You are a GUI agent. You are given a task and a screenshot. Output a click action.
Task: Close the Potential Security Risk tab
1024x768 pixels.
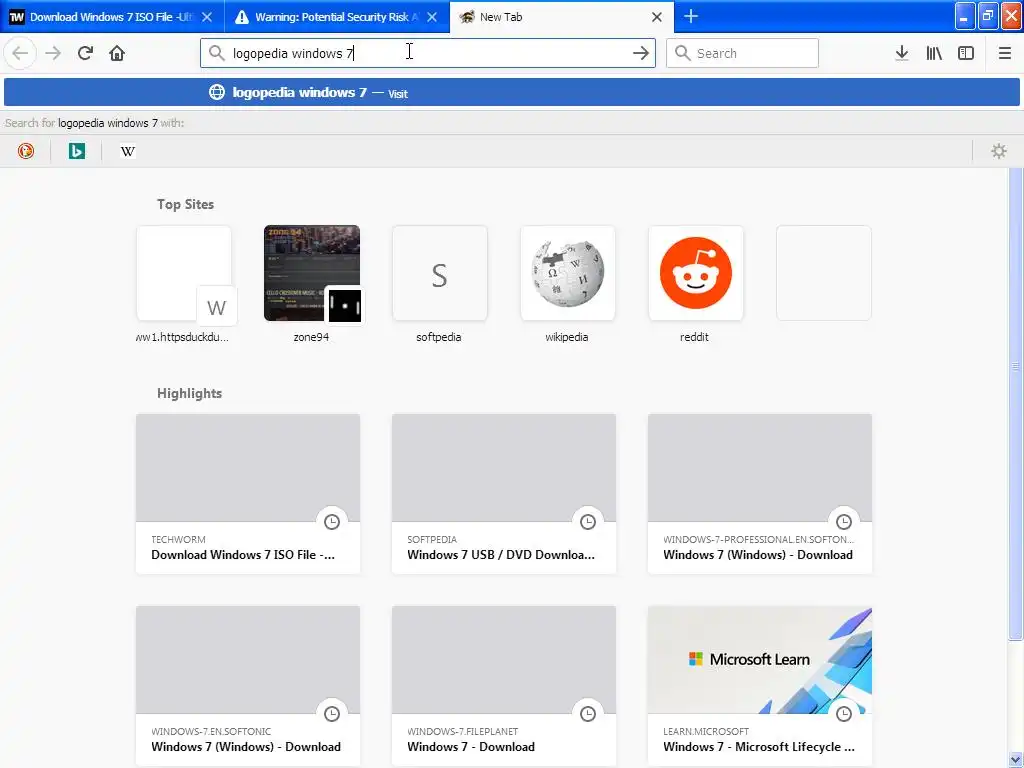click(432, 17)
